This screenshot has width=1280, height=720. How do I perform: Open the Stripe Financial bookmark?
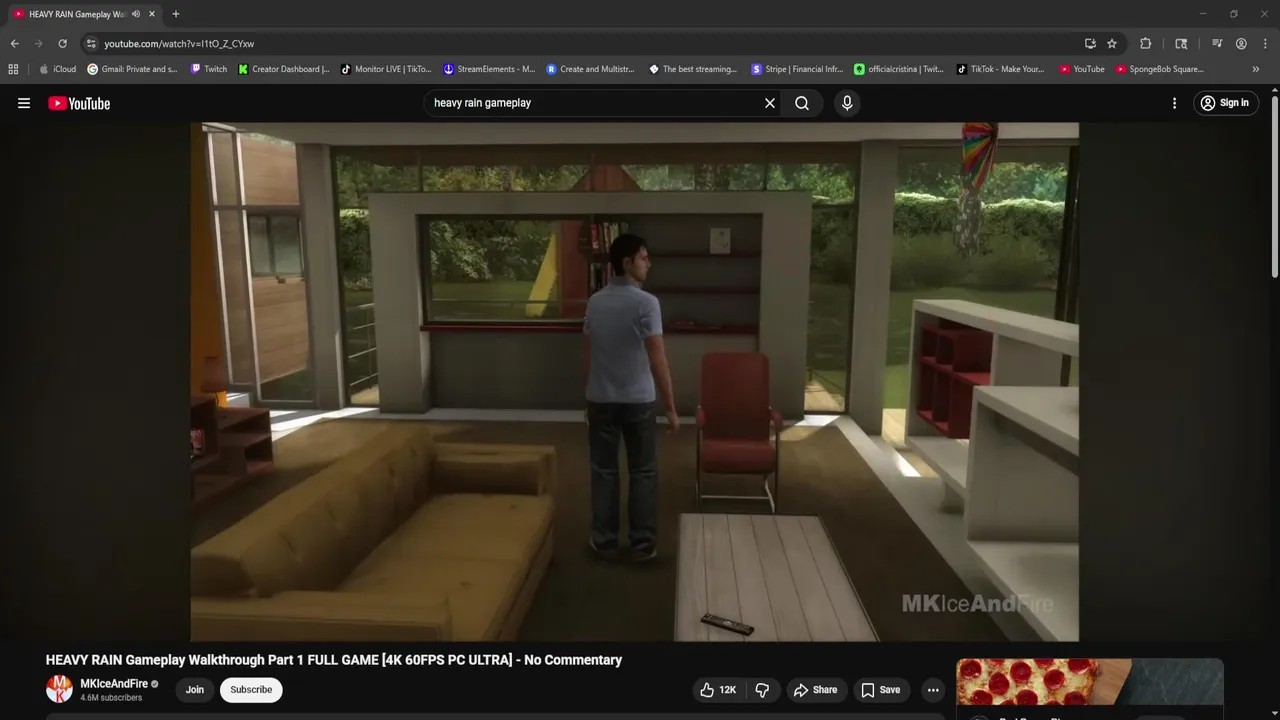point(797,69)
